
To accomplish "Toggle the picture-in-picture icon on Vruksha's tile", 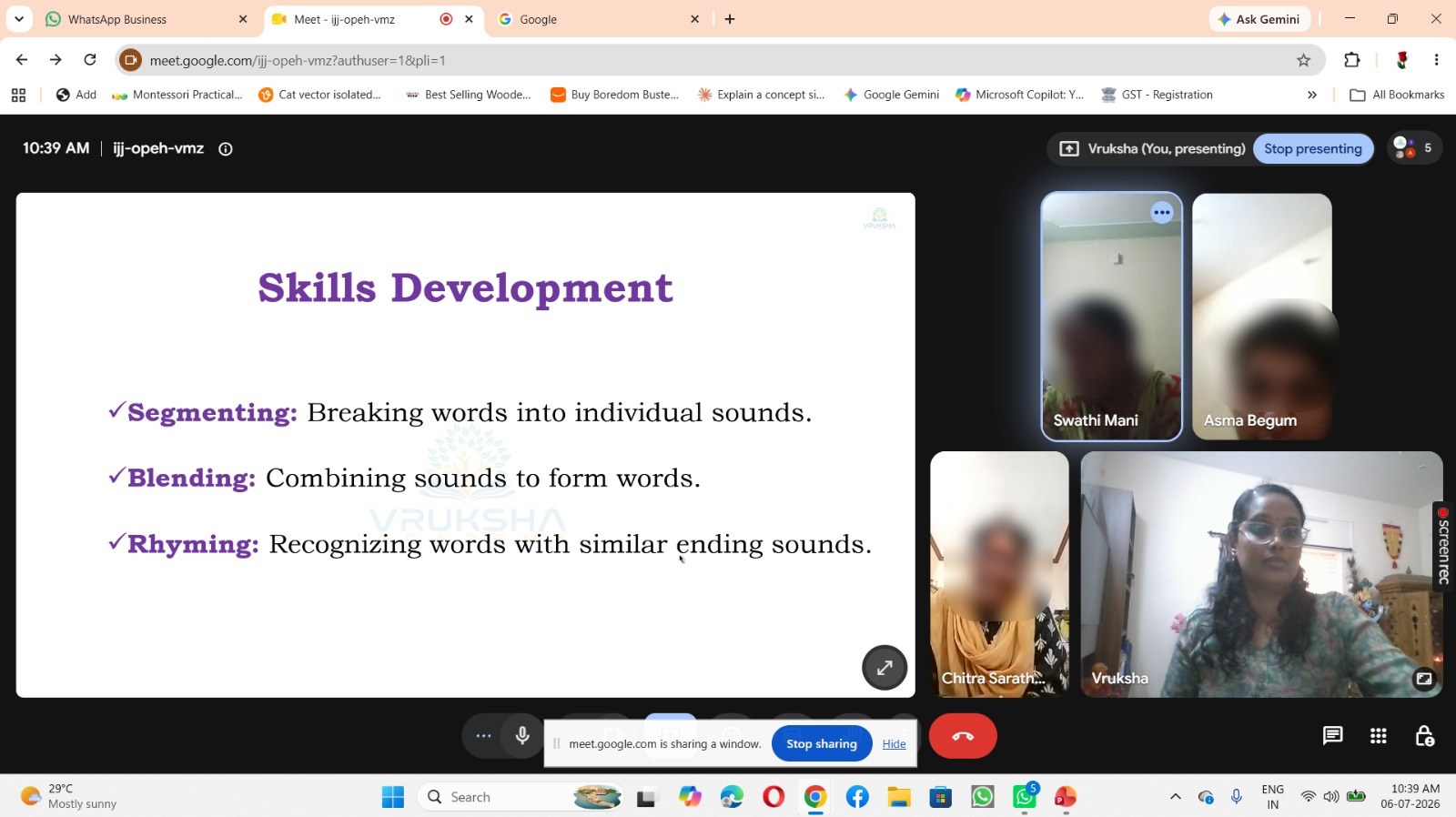I will (1424, 678).
